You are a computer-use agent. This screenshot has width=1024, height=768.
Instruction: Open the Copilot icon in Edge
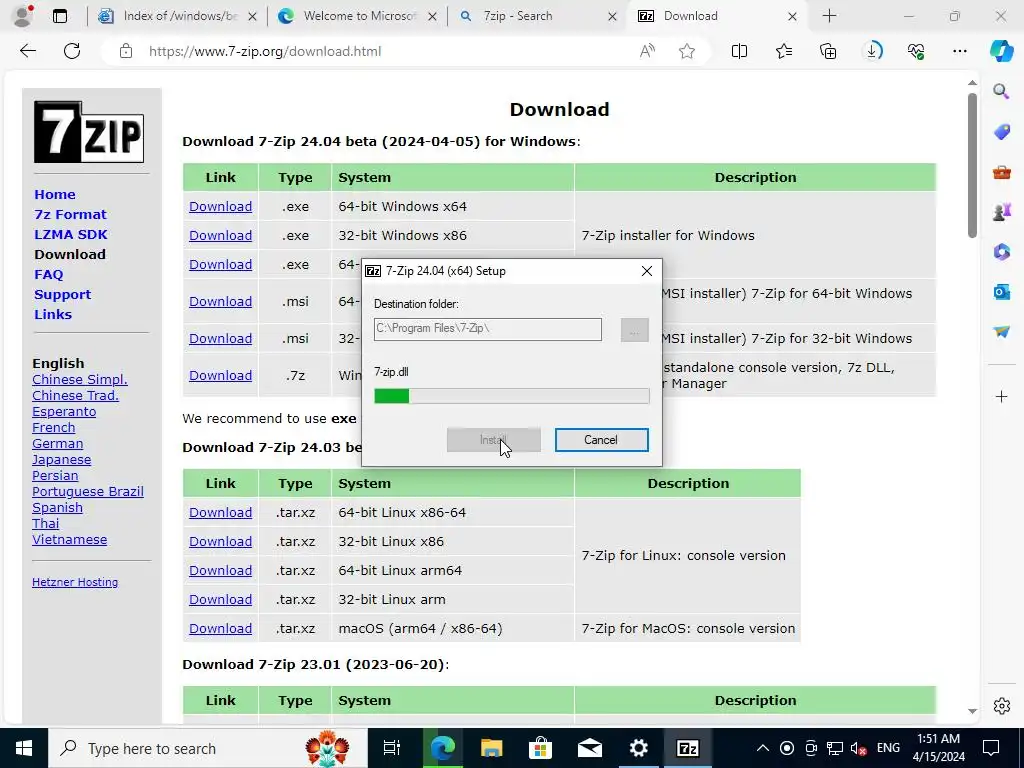pos(1001,51)
